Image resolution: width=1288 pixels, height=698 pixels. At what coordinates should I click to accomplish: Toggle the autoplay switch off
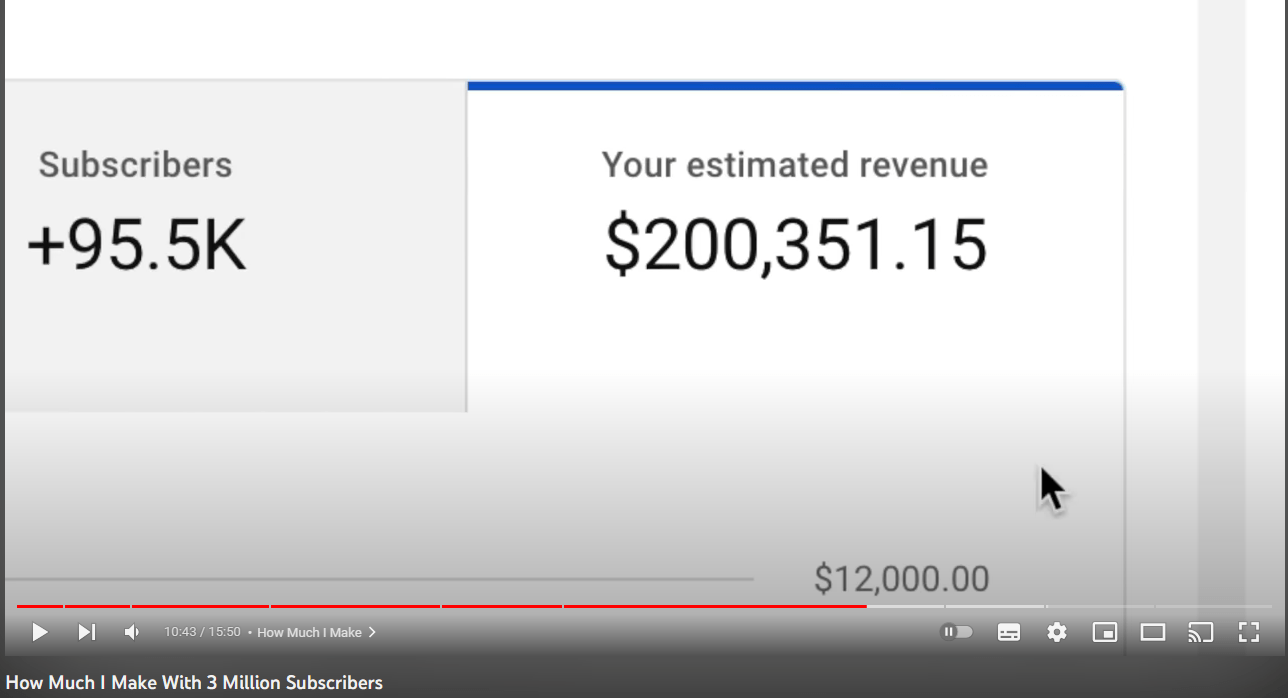tap(957, 632)
